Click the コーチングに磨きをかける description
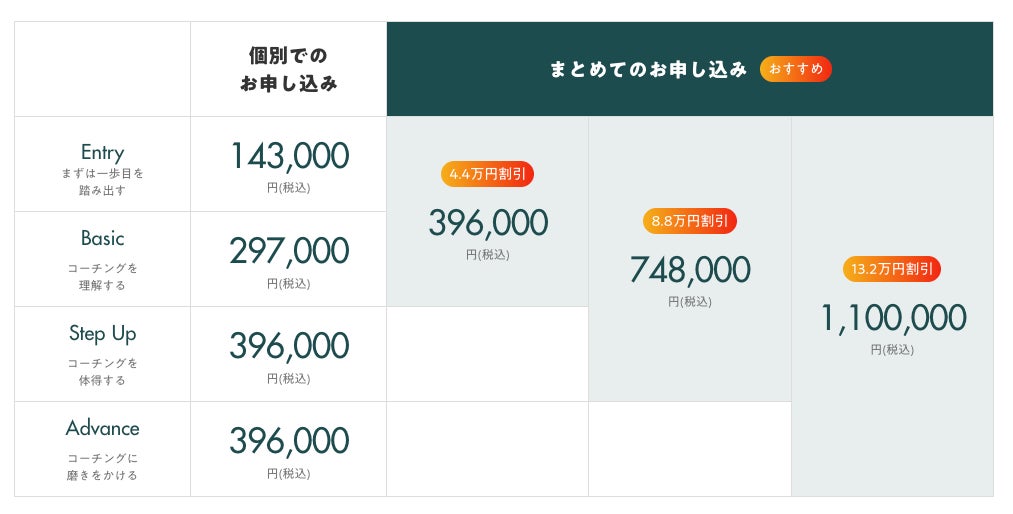1013x514 pixels. pyautogui.click(x=102, y=467)
